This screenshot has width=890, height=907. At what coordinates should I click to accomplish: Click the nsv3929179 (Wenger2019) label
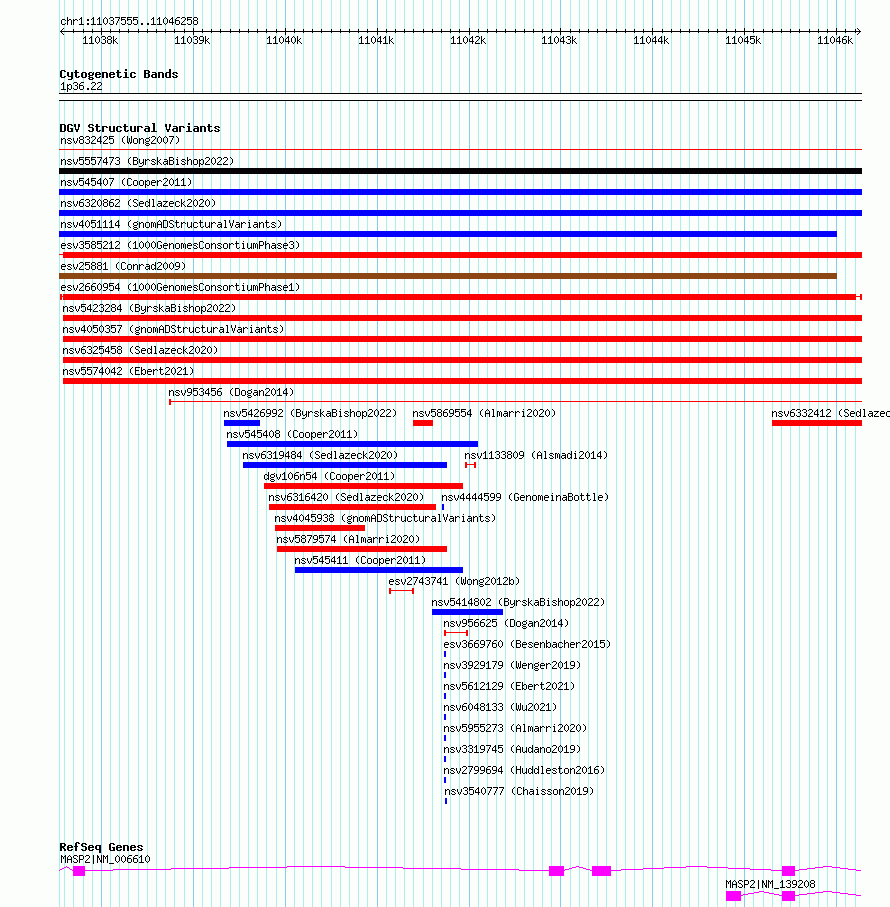(x=512, y=665)
